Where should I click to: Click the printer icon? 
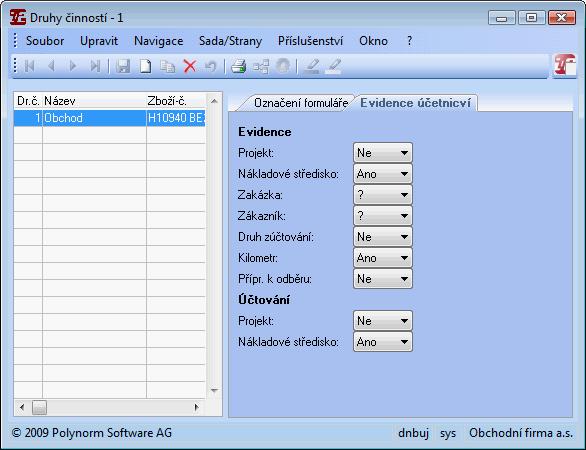pyautogui.click(x=238, y=67)
